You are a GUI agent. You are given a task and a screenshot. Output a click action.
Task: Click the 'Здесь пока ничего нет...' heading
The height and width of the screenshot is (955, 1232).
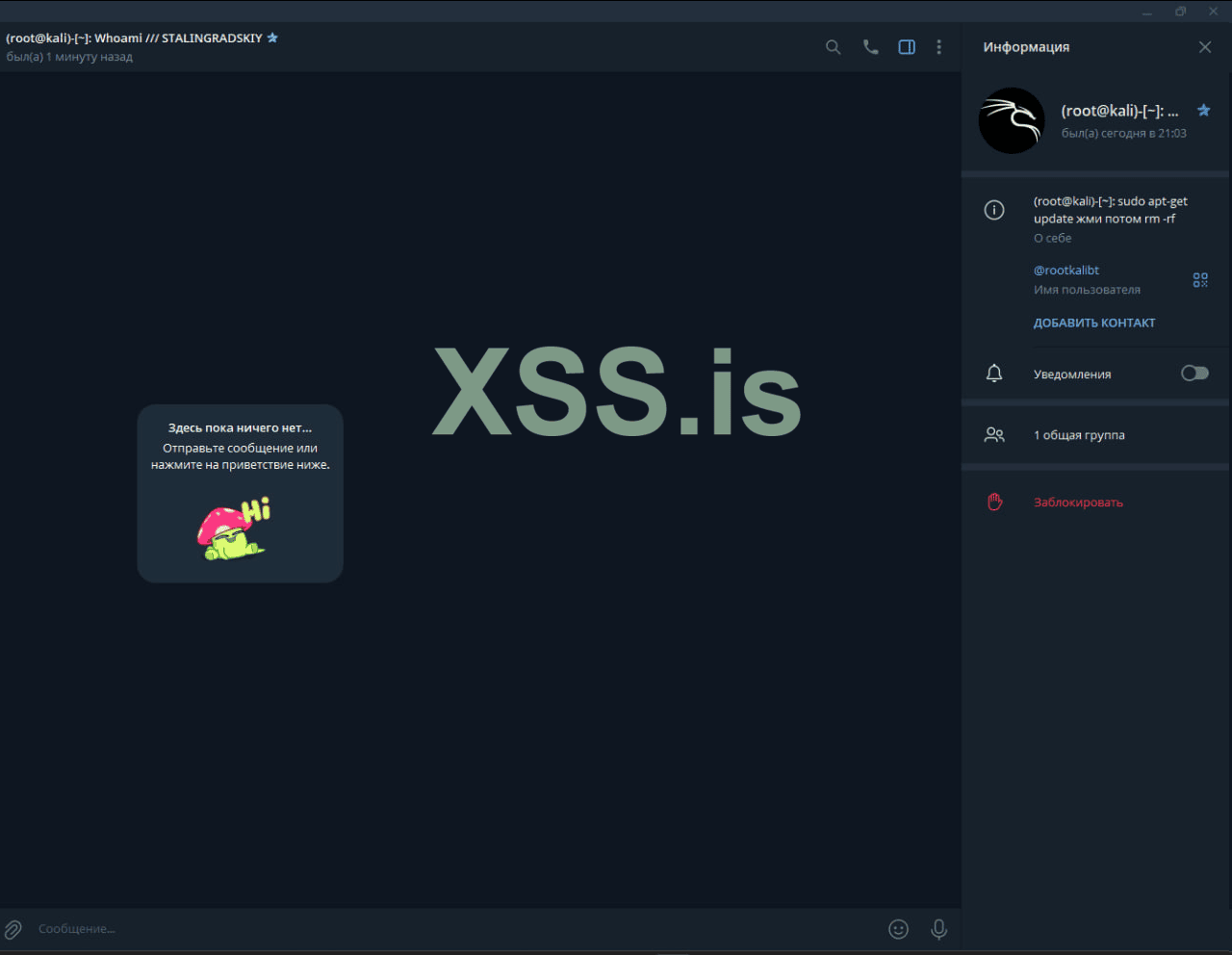pyautogui.click(x=241, y=428)
